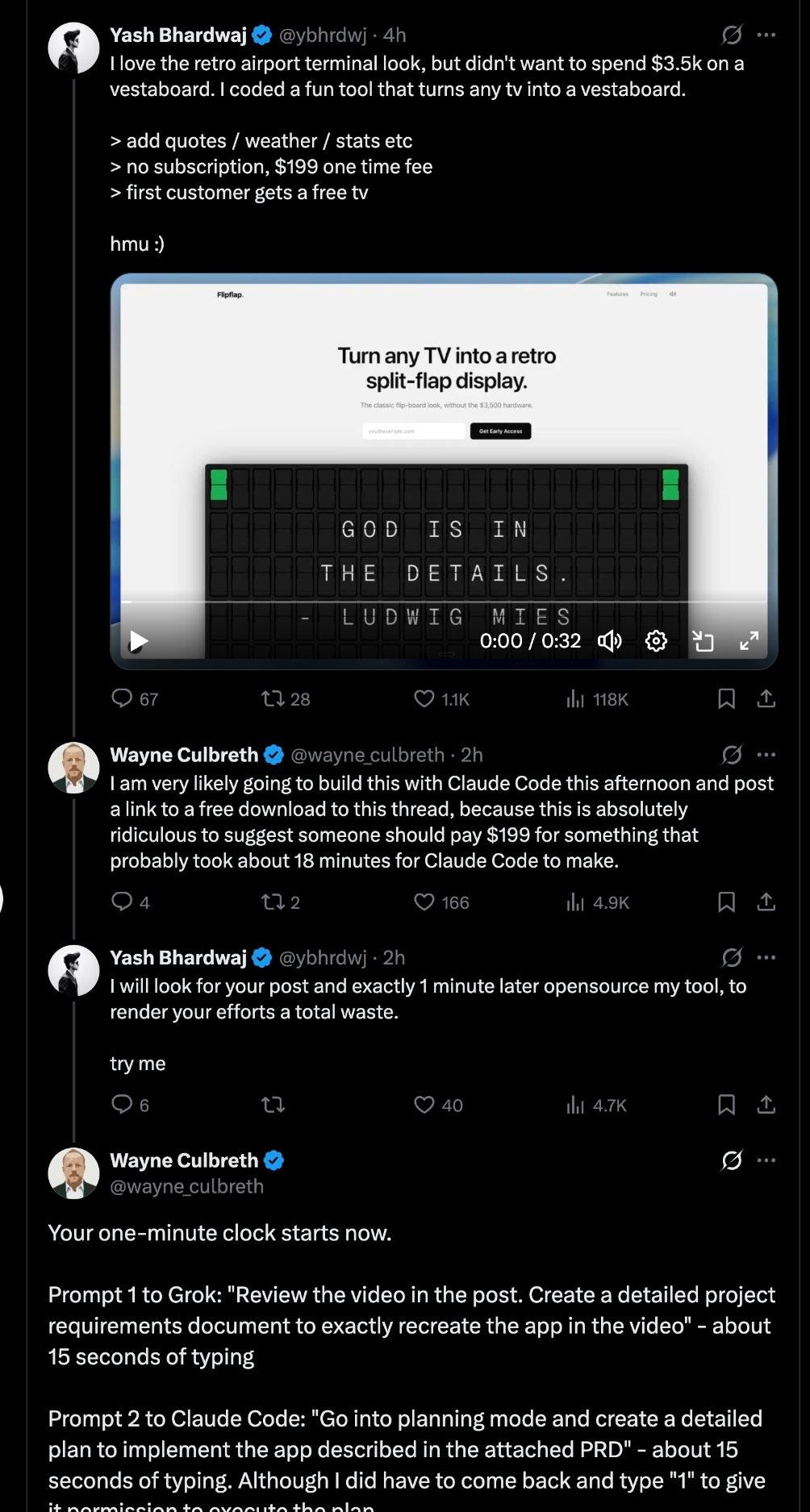Image resolution: width=810 pixels, height=1512 pixels.
Task: Seek in the video progress bar
Action: [x=444, y=602]
